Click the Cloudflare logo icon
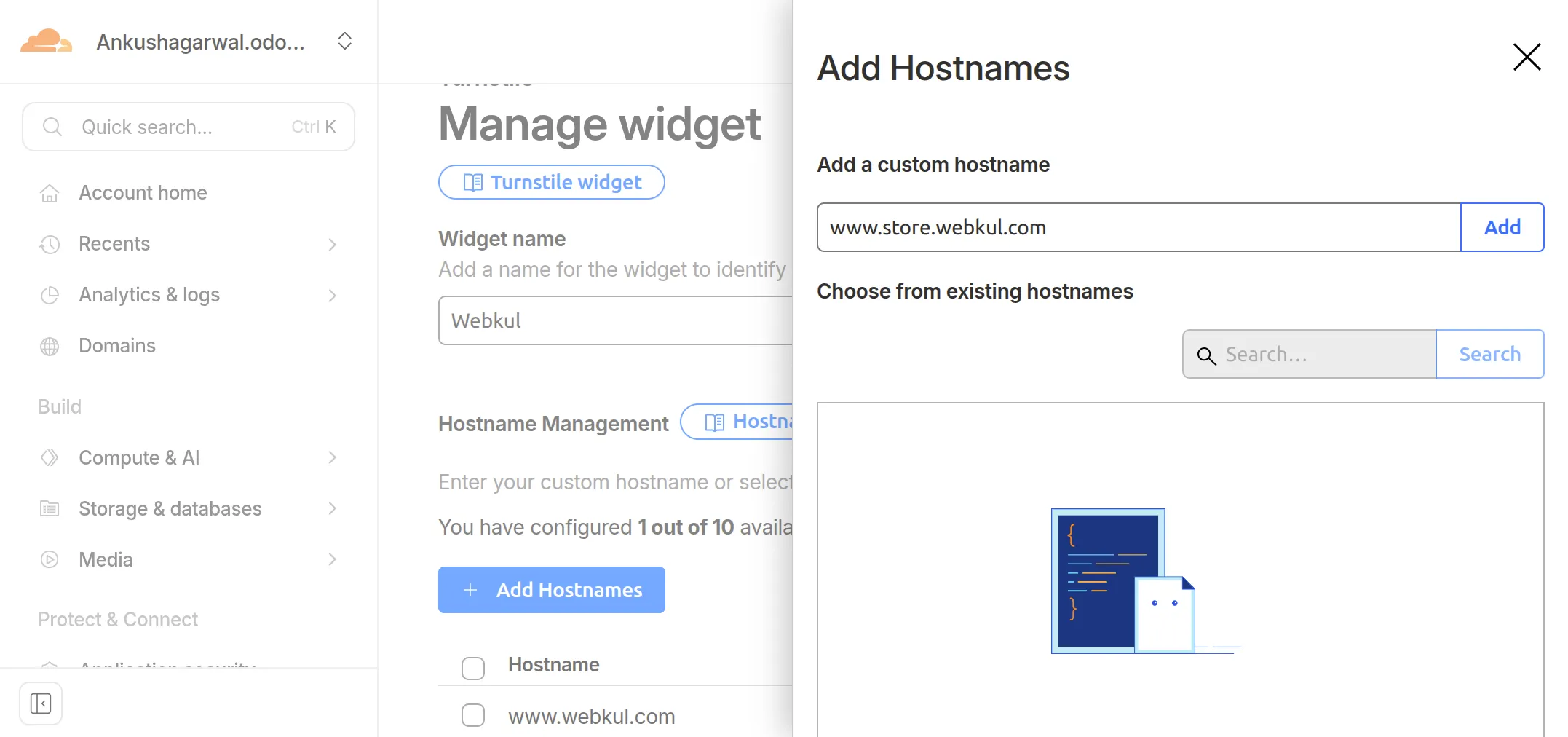This screenshot has height=737, width=1568. coord(46,41)
